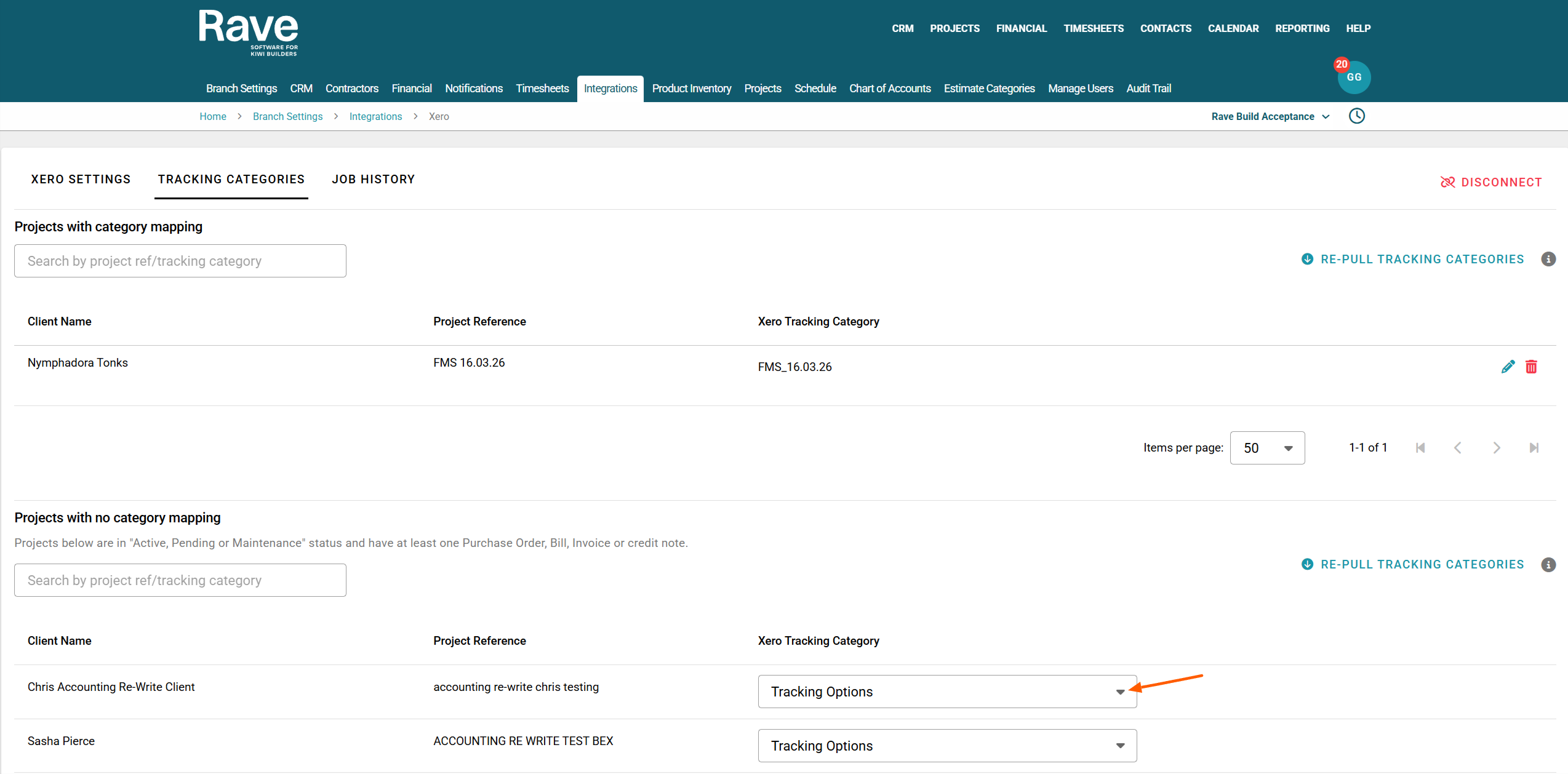Click the Branch Settings breadcrumb link
Image resolution: width=1568 pixels, height=774 pixels.
coord(287,116)
